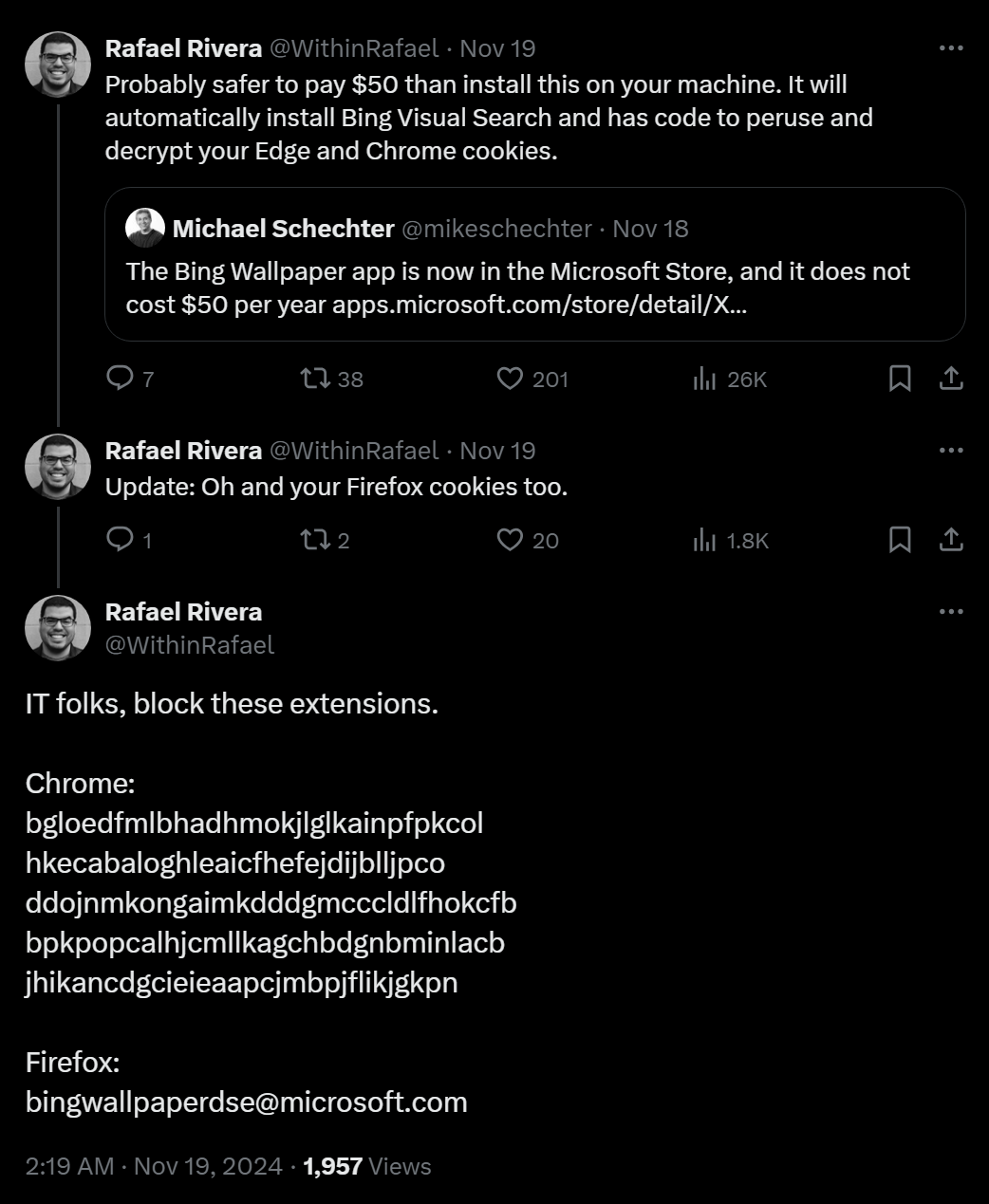The image size is (989, 1204).
Task: Share the Firefox cookies update tweet
Action: (x=951, y=540)
